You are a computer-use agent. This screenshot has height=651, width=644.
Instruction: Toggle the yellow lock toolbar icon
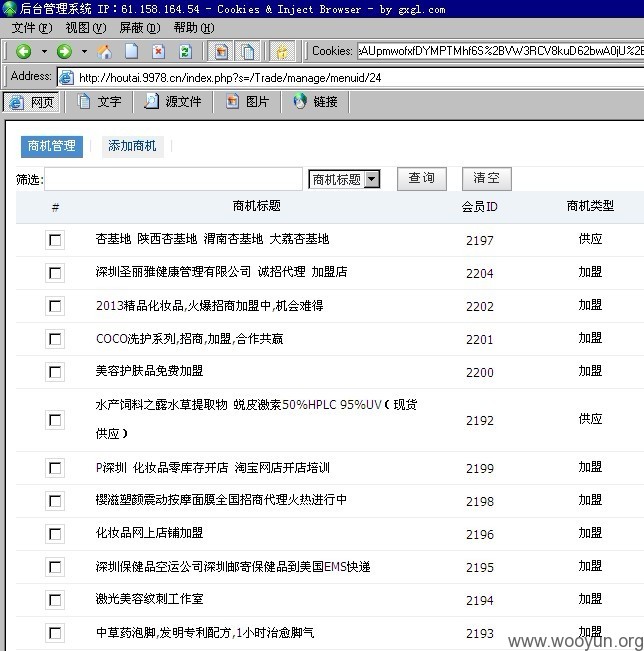(x=282, y=51)
